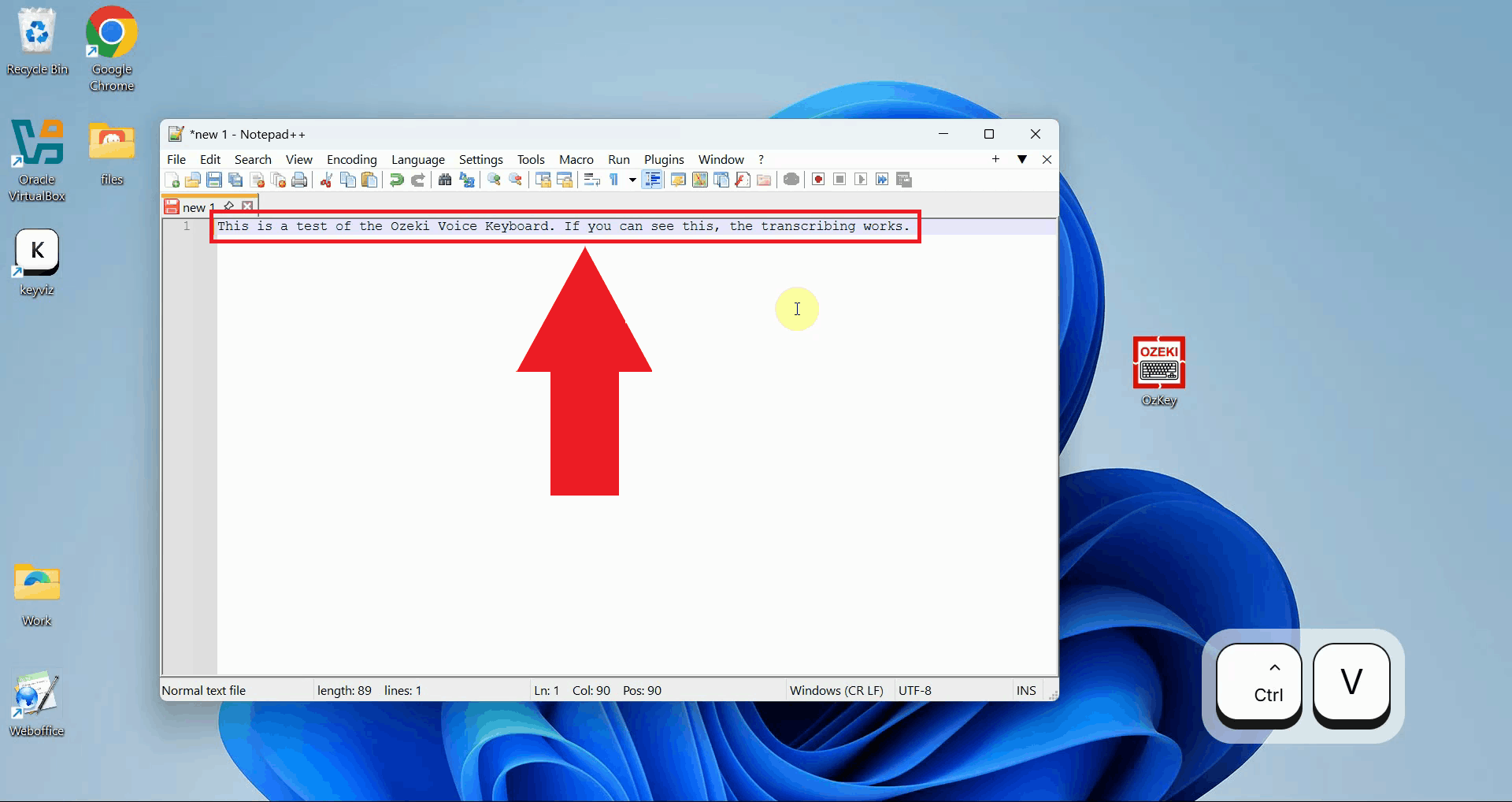
Task: Select the new 1 document tab
Action: 196,206
